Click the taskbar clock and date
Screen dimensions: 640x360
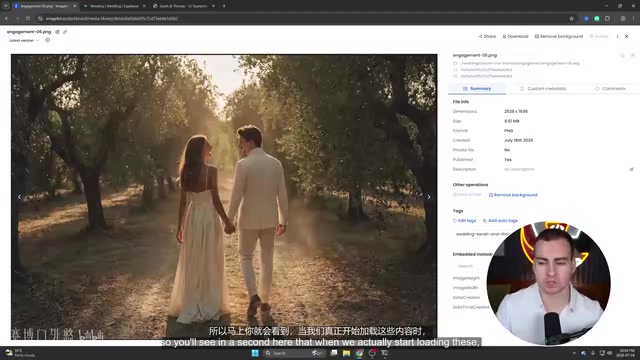coord(627,353)
